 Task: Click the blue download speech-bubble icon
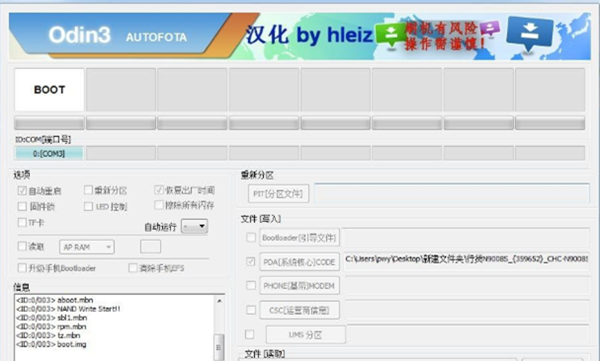[530, 33]
